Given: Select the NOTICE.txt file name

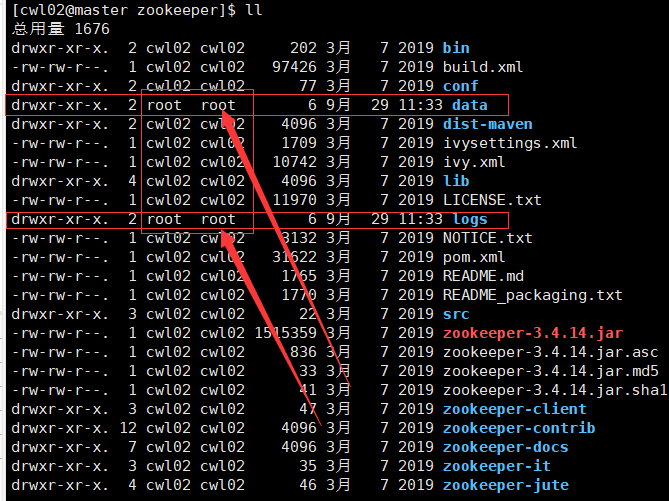Looking at the screenshot, I should pyautogui.click(x=488, y=238).
